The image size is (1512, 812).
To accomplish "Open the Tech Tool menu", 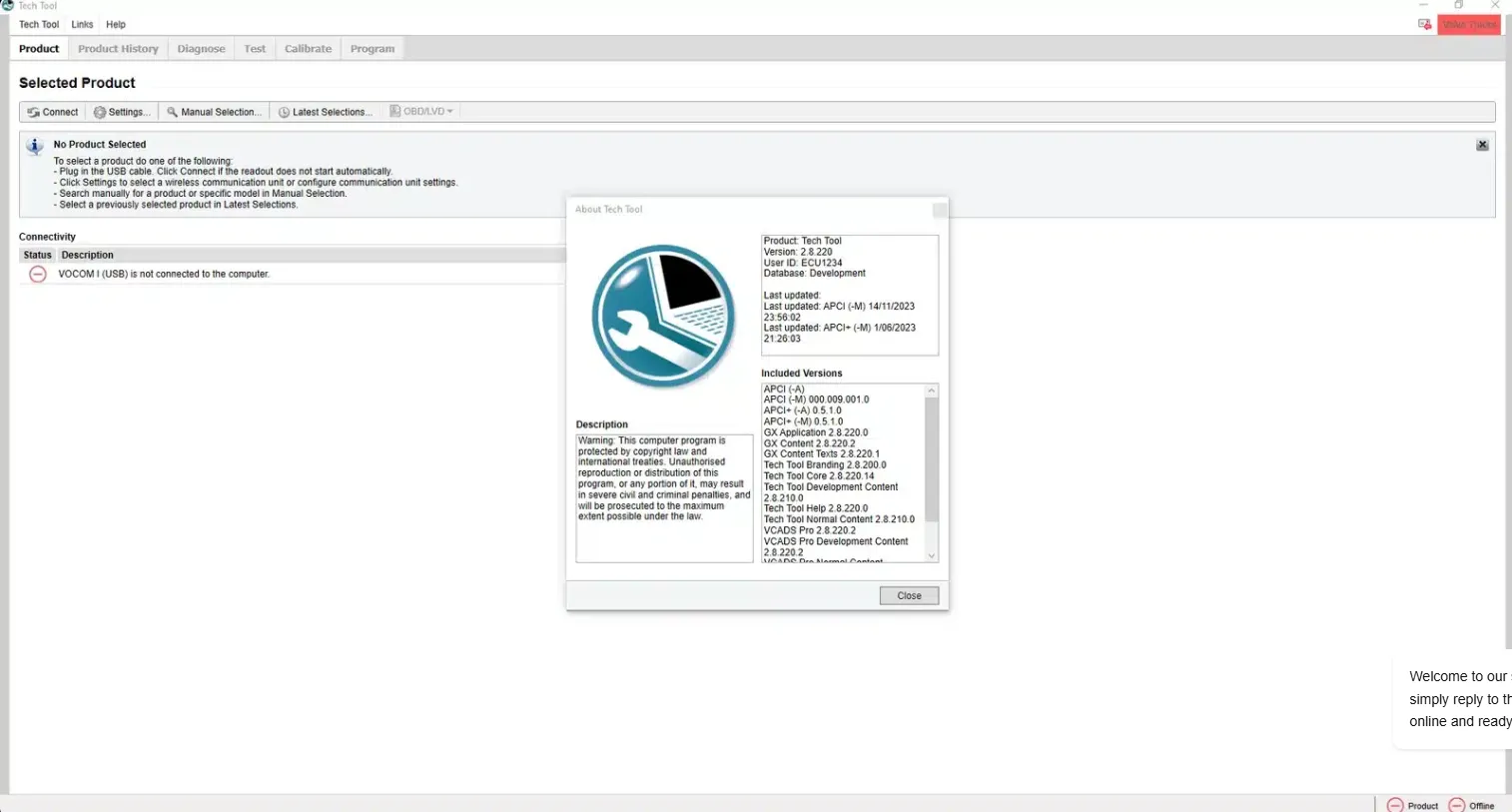I will point(39,24).
